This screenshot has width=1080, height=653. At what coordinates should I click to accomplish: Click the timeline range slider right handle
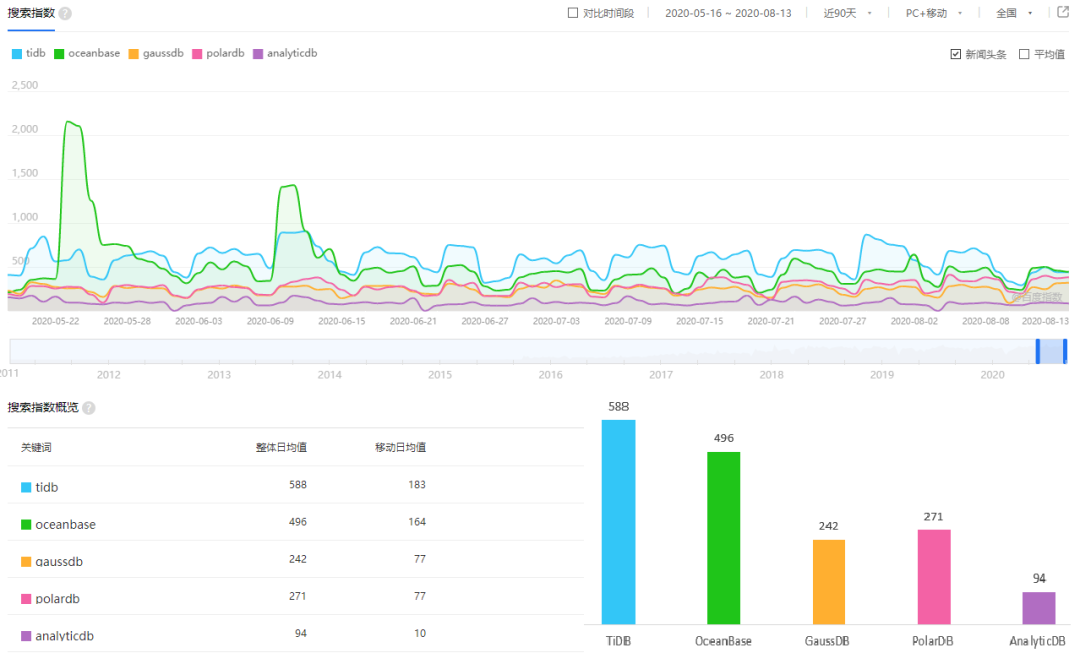pyautogui.click(x=1065, y=351)
